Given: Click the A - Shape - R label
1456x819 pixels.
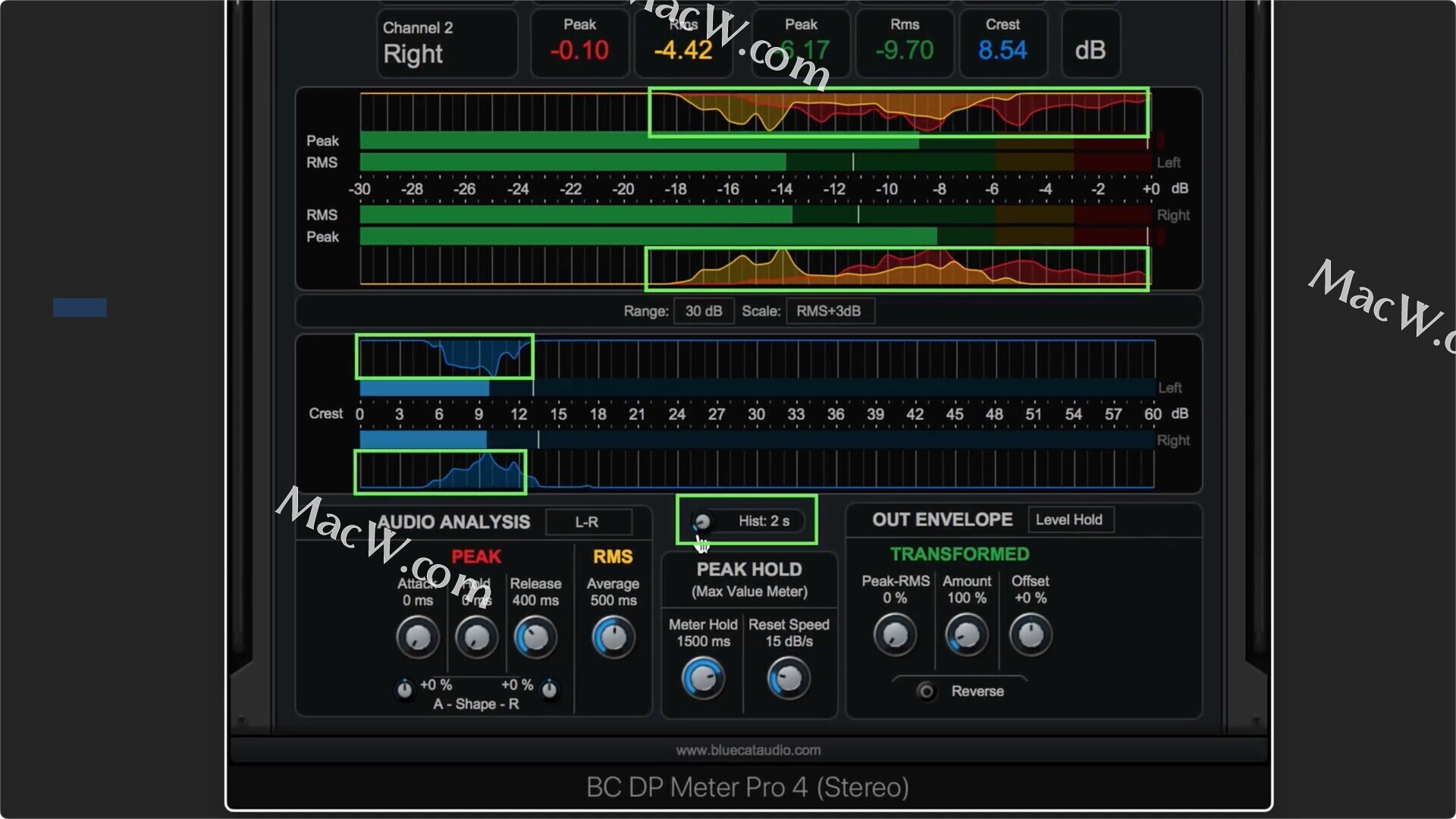Looking at the screenshot, I should (x=476, y=704).
